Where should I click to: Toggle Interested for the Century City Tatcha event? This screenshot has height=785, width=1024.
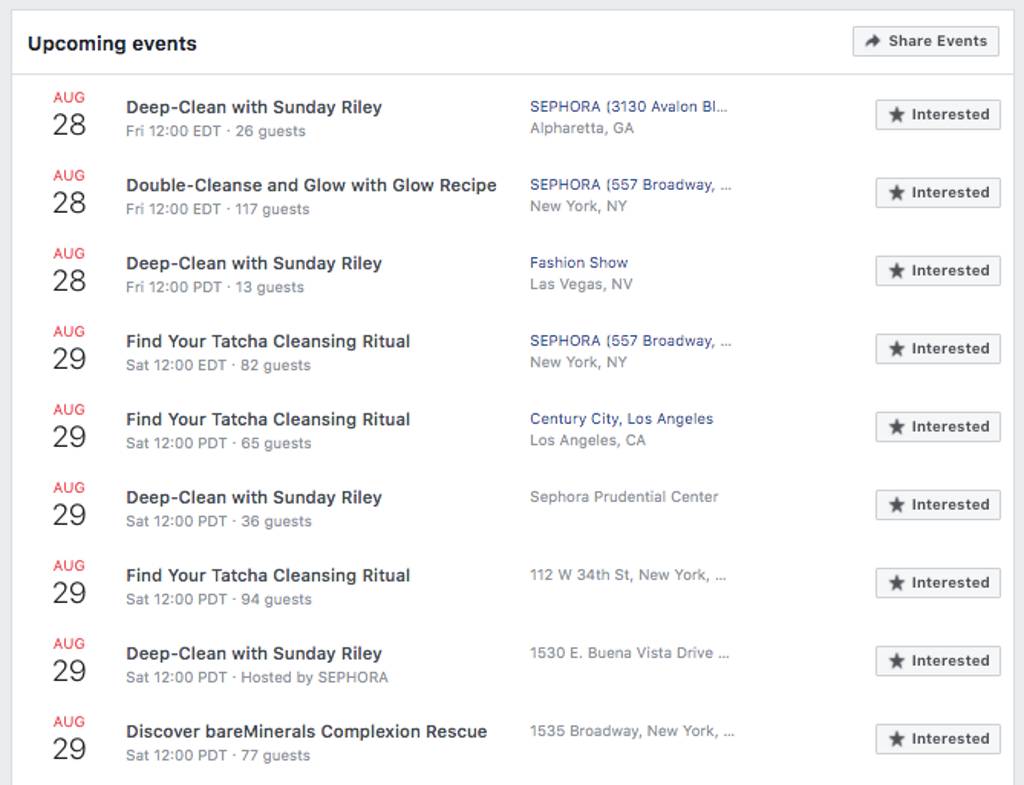937,426
